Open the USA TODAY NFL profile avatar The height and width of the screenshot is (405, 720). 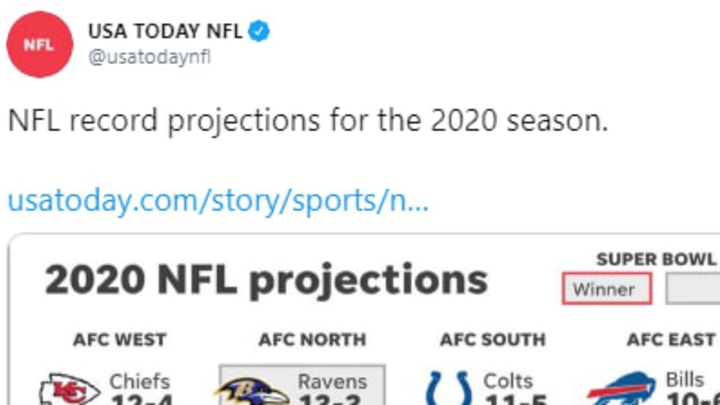tap(39, 45)
